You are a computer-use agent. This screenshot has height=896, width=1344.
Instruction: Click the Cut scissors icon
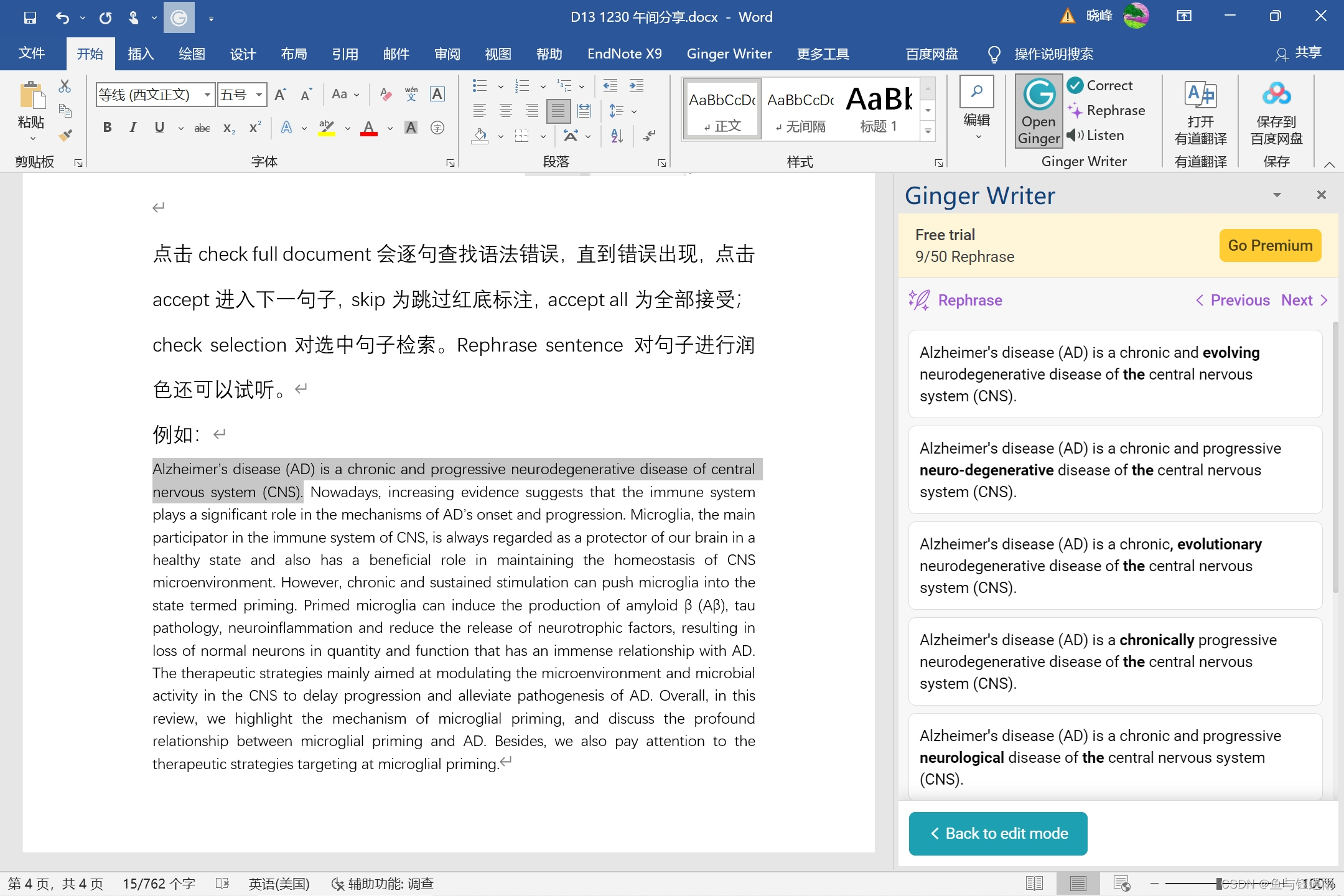(x=64, y=86)
